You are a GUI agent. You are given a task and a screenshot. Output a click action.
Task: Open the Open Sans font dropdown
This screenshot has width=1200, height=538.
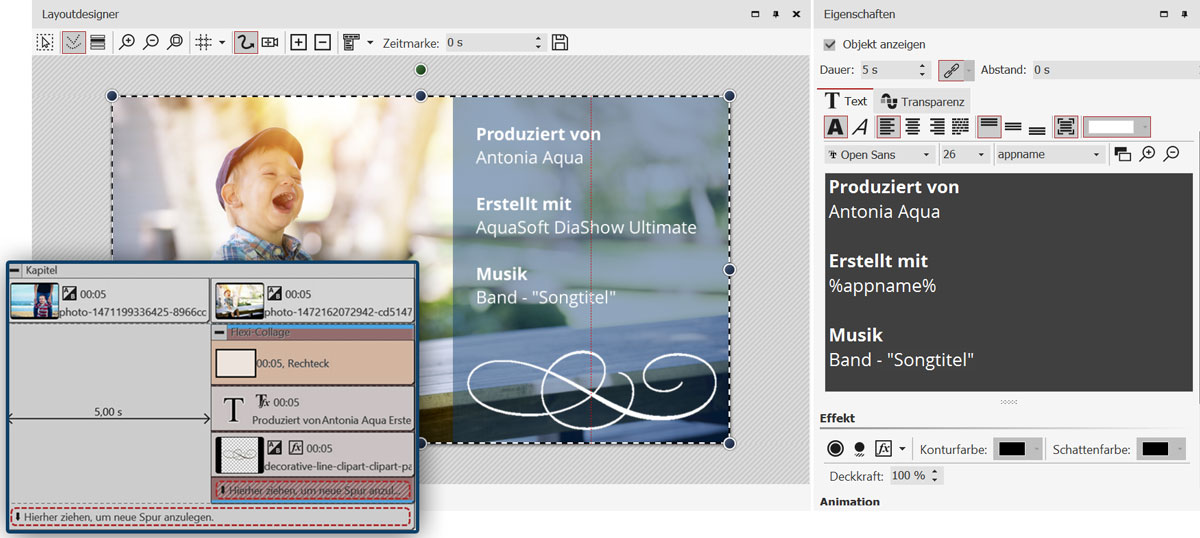[880, 155]
